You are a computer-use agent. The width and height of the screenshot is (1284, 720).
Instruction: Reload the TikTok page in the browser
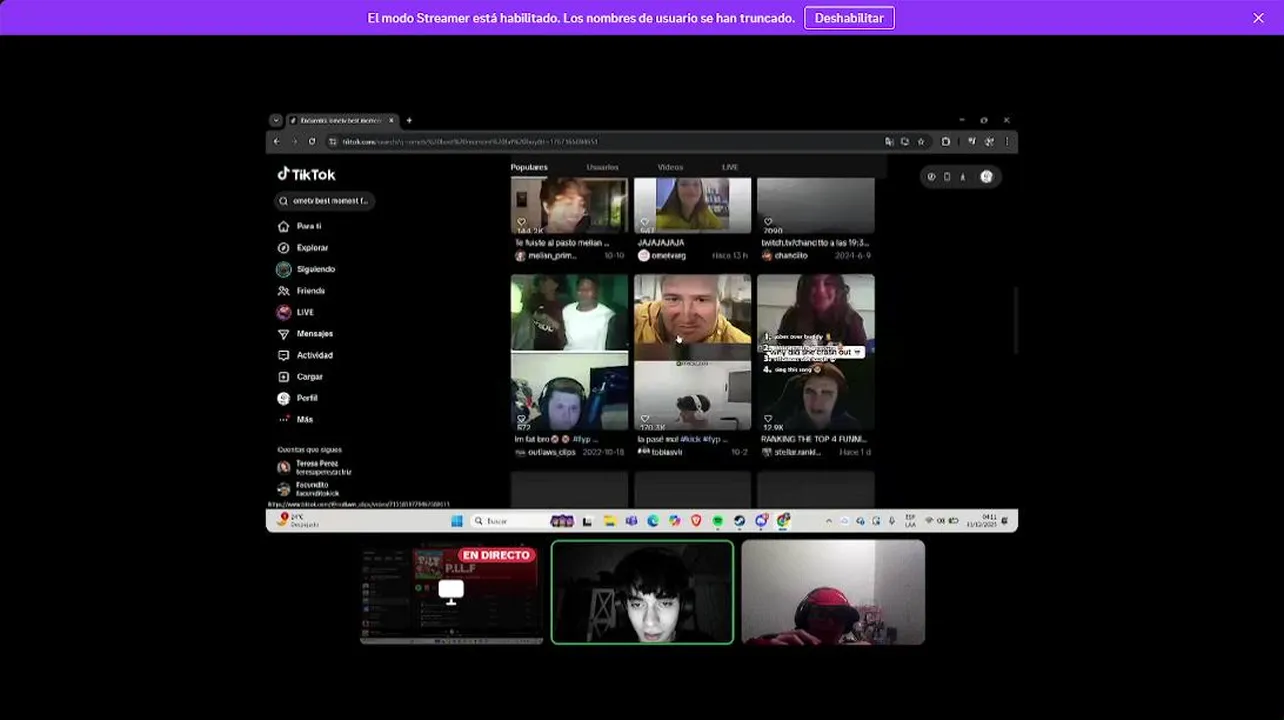click(312, 142)
